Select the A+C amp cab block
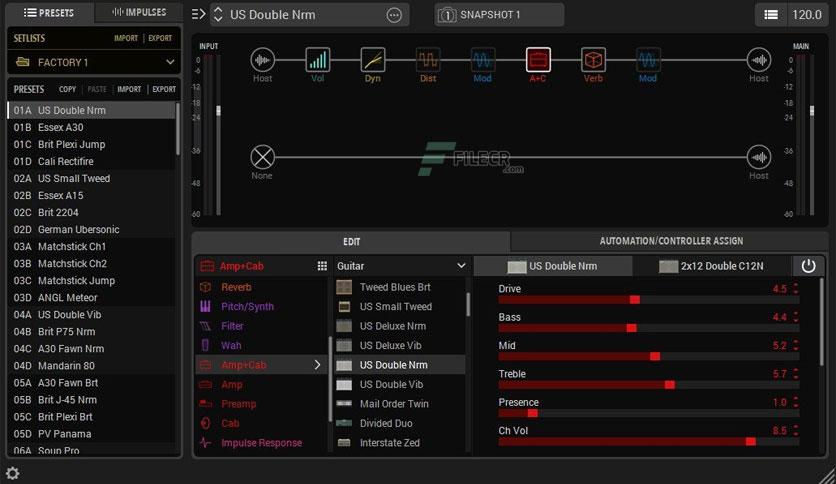 click(538, 60)
